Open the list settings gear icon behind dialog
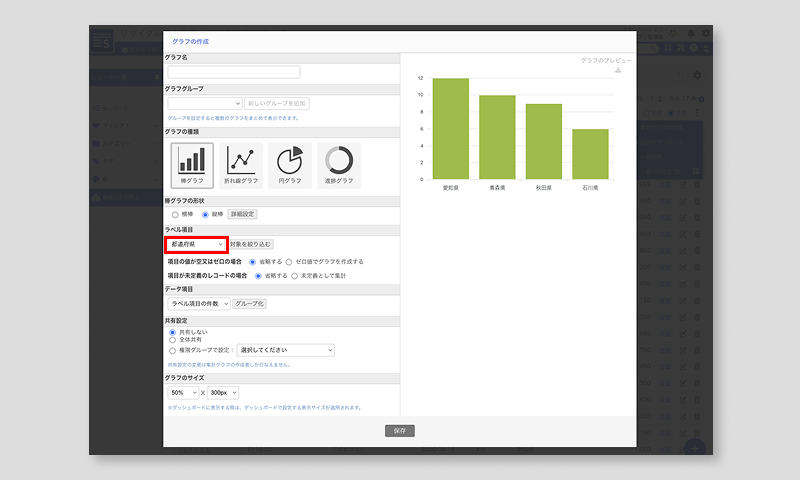Image resolution: width=800 pixels, height=480 pixels. click(697, 75)
